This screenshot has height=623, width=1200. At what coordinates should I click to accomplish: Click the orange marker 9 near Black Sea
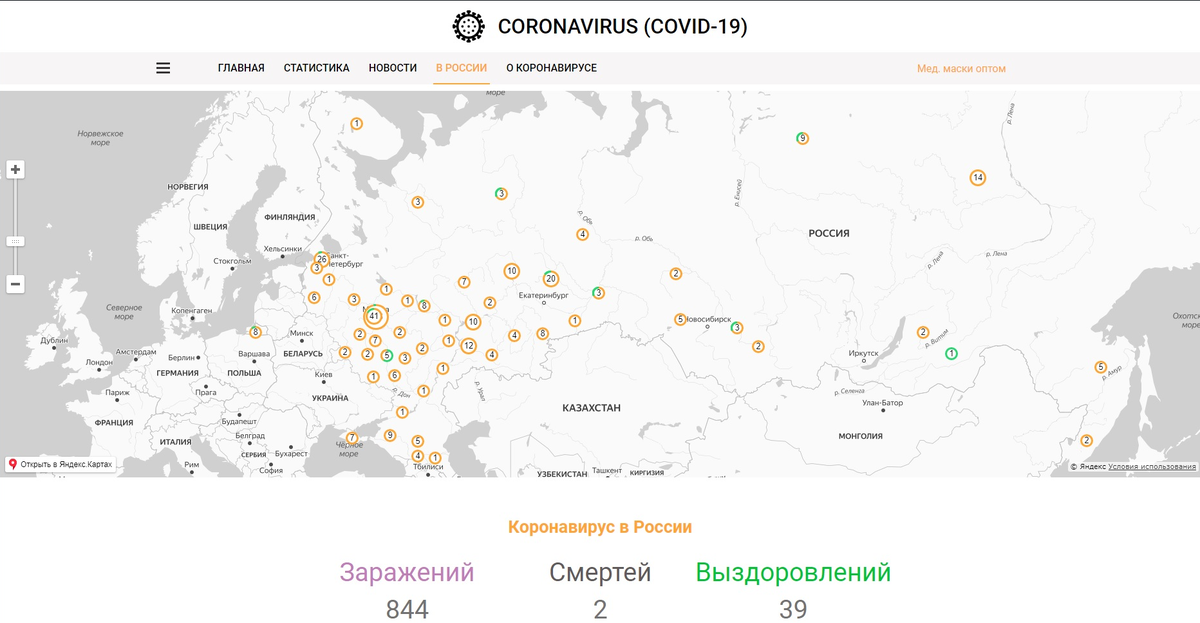pos(390,436)
